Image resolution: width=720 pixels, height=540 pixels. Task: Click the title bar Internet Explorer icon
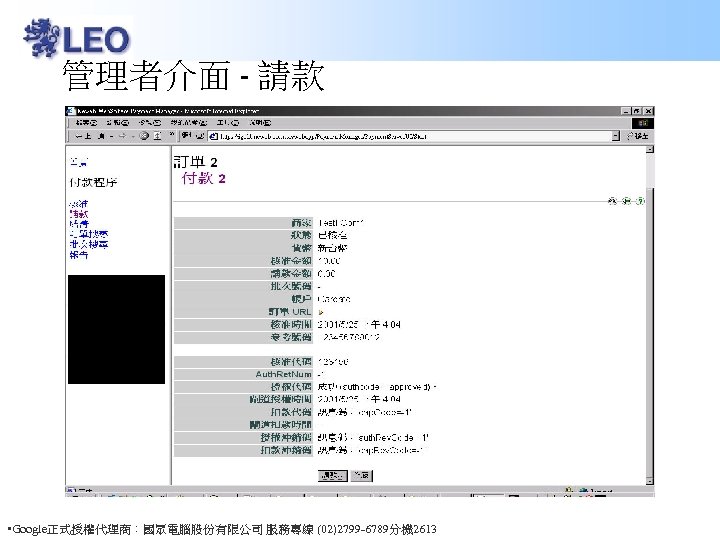click(71, 111)
